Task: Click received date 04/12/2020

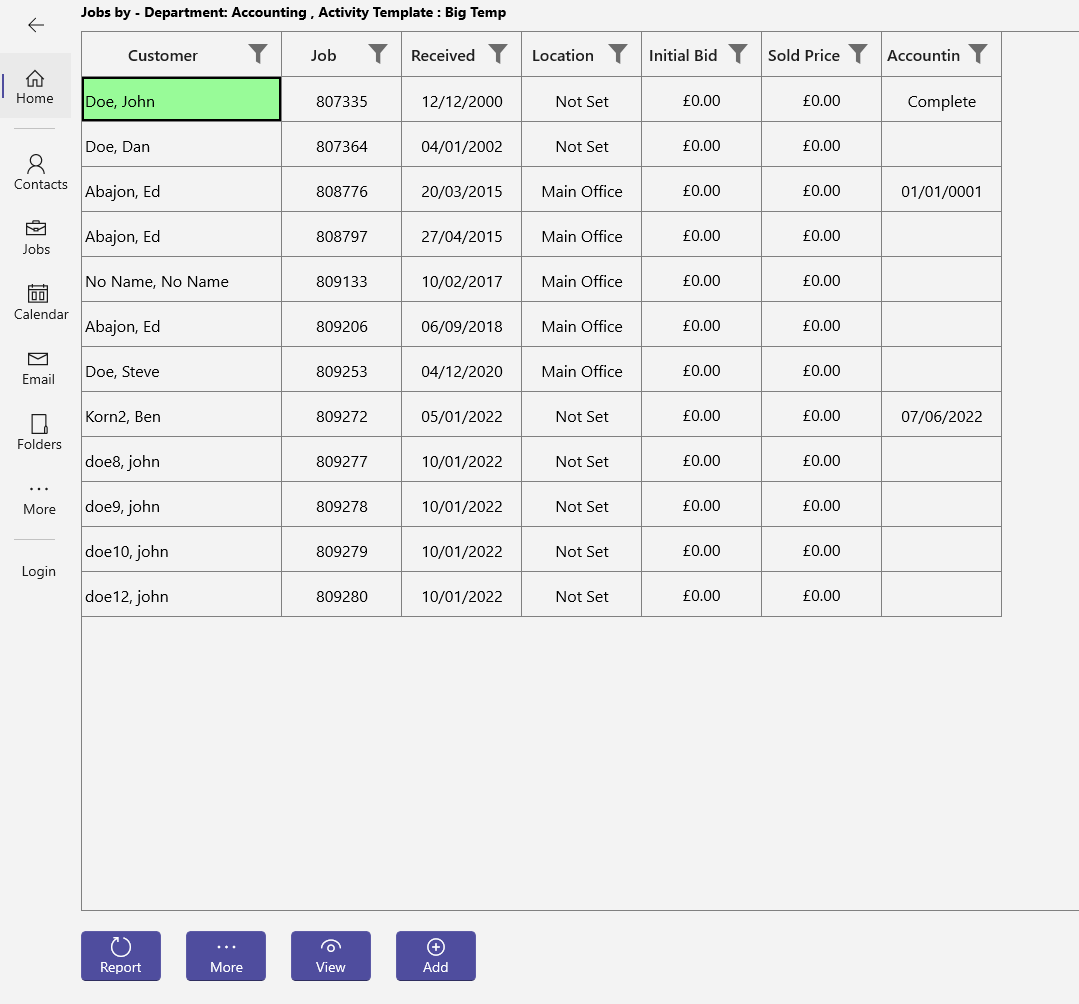Action: [x=462, y=372]
